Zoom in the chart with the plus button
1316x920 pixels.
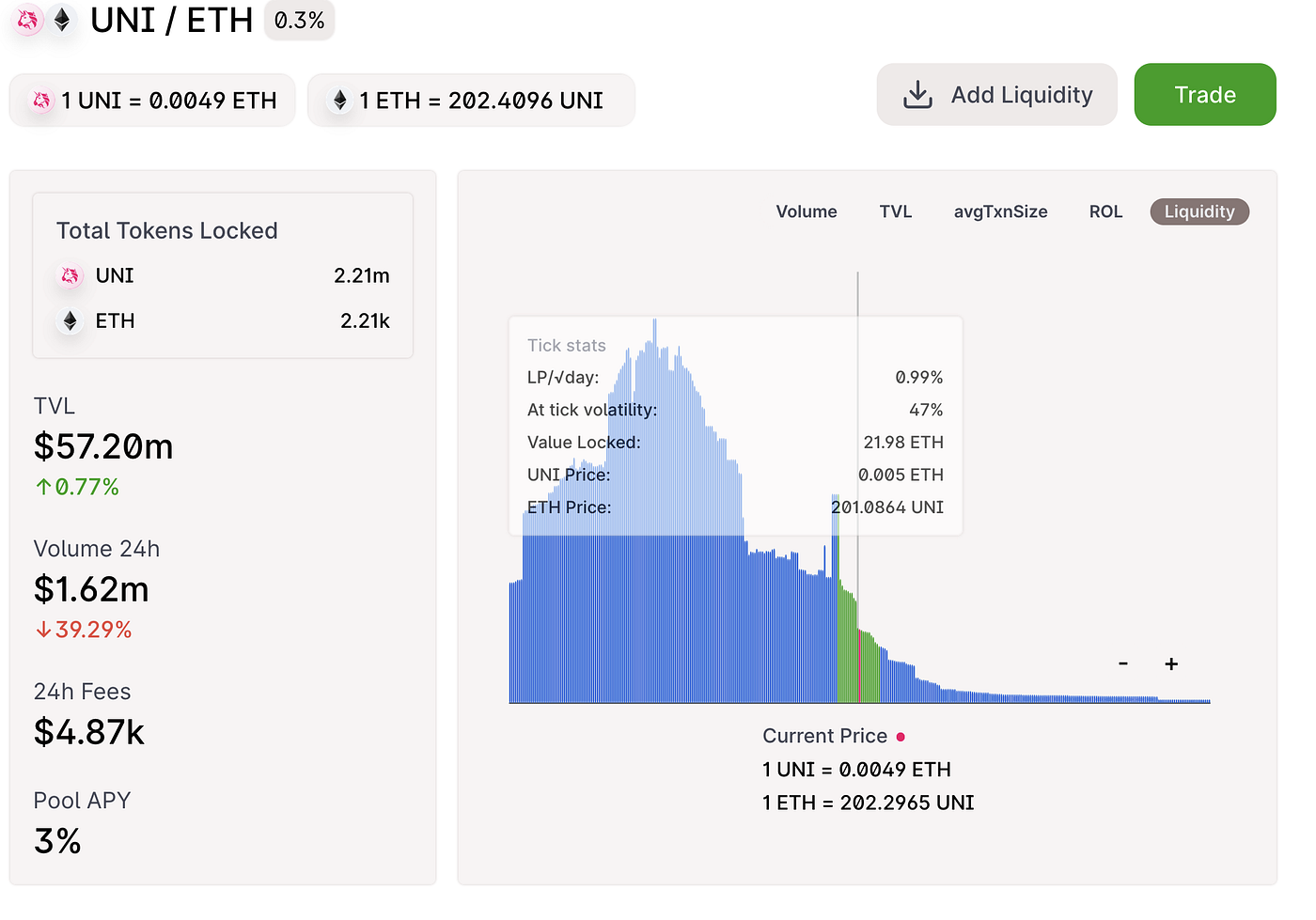[x=1171, y=663]
